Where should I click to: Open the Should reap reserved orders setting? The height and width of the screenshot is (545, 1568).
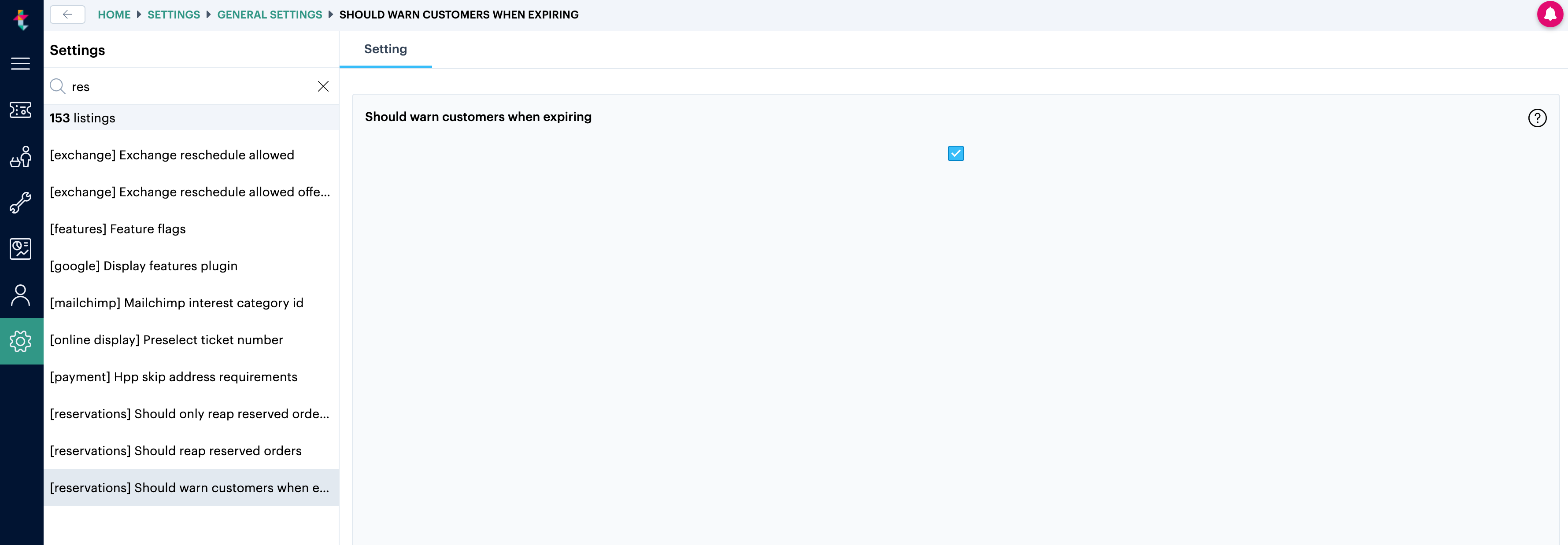175,451
